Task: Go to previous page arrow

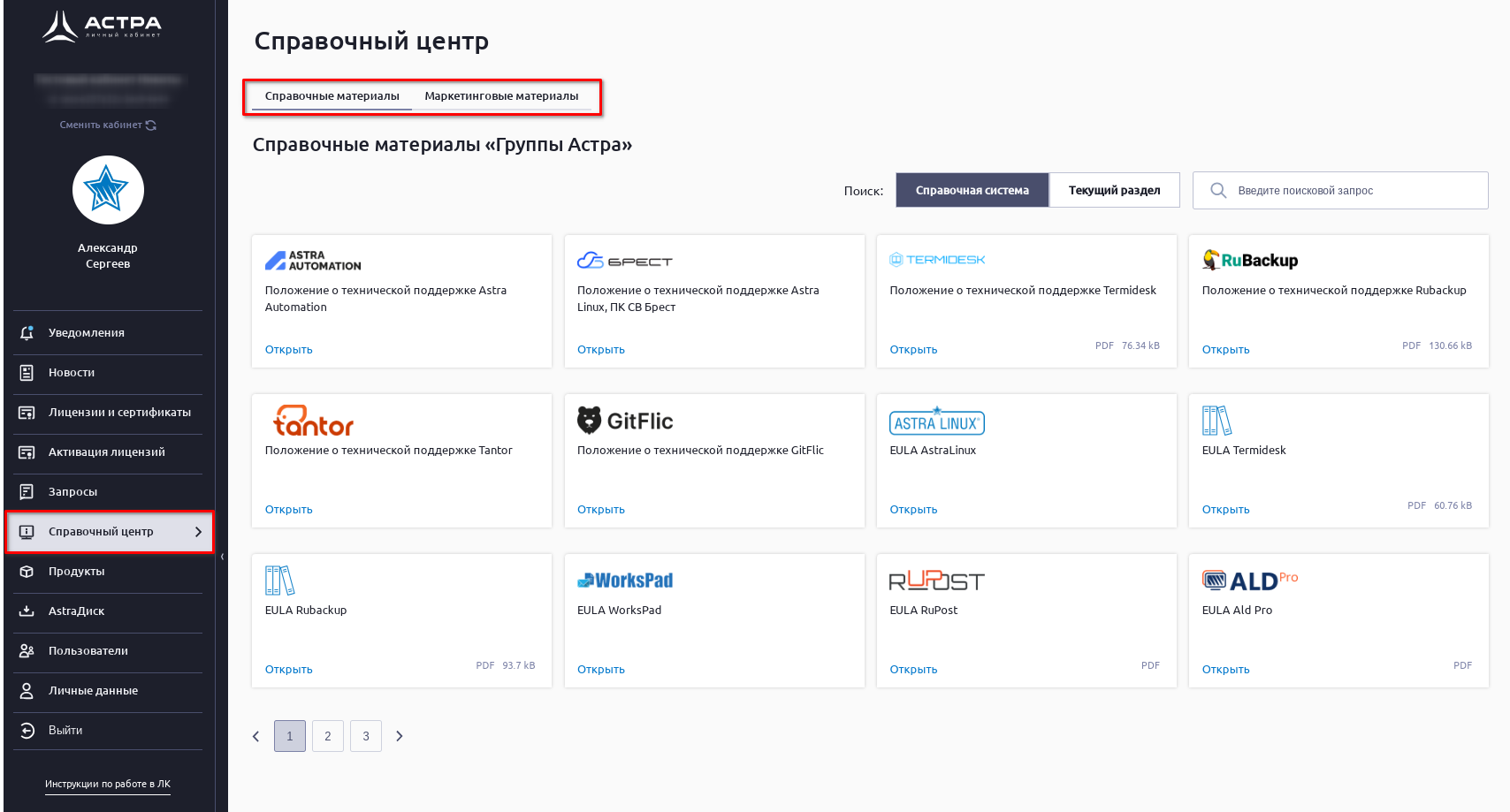Action: 256,736
